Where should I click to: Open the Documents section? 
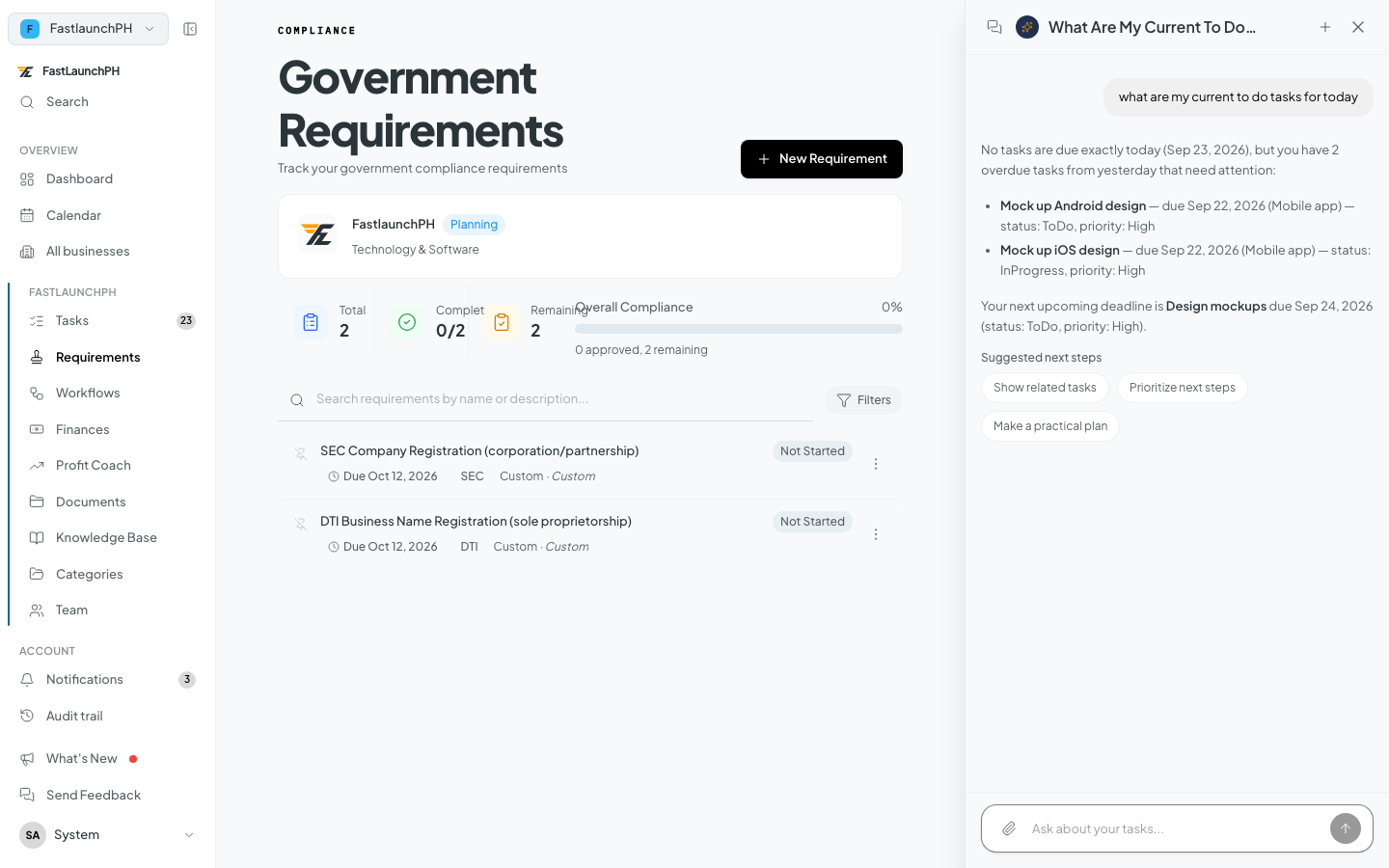click(112, 502)
